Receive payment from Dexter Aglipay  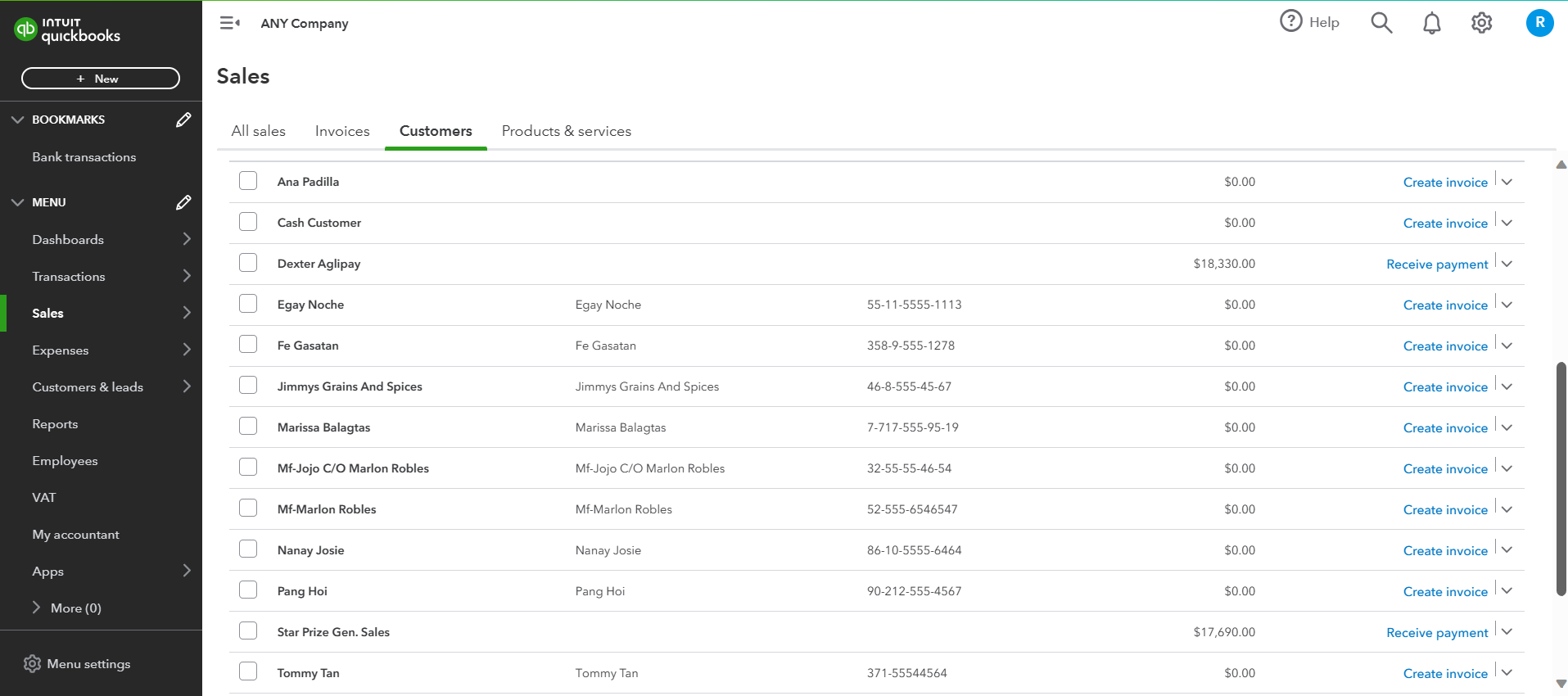[x=1437, y=264]
